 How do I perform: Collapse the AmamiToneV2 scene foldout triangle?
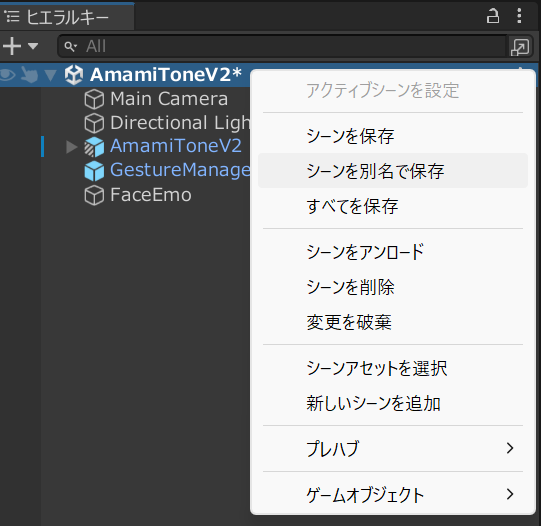[50, 75]
